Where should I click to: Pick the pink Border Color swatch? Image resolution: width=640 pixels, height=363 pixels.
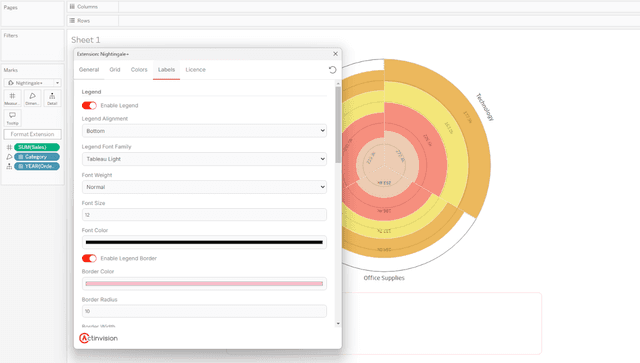point(204,283)
